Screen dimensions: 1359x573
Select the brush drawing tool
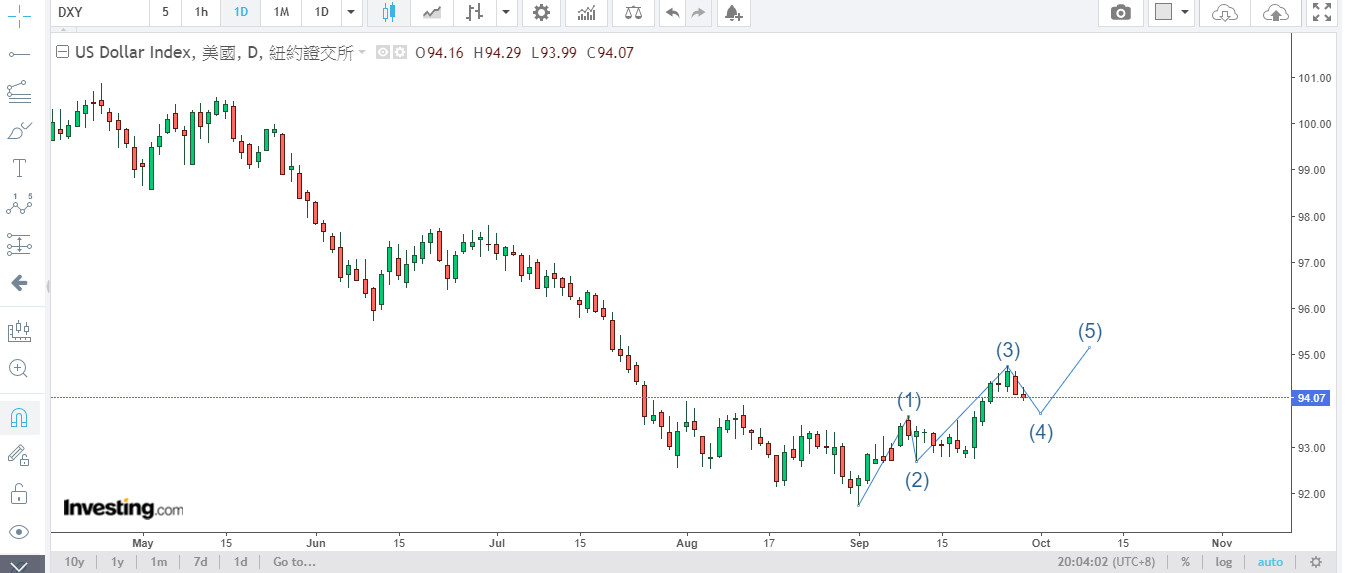18,130
